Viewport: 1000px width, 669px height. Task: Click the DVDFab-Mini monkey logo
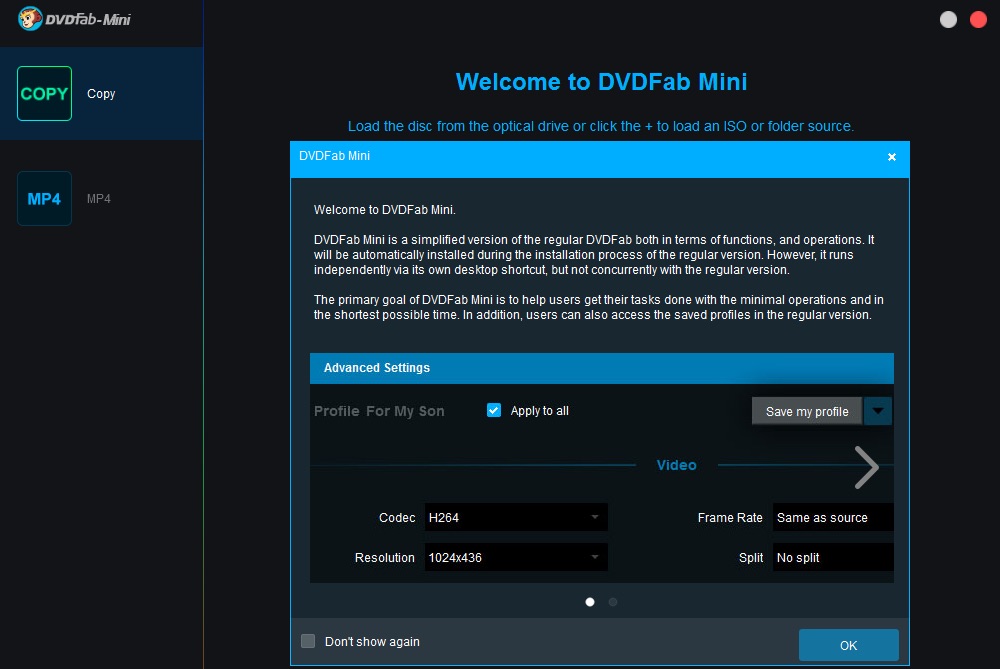click(x=29, y=18)
